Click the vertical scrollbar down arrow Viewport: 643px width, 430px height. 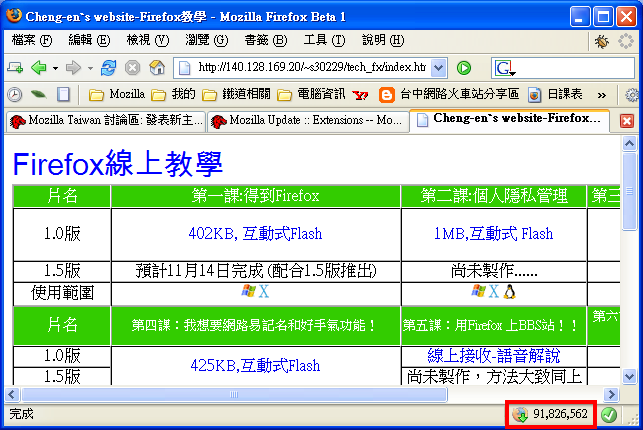tap(629, 377)
